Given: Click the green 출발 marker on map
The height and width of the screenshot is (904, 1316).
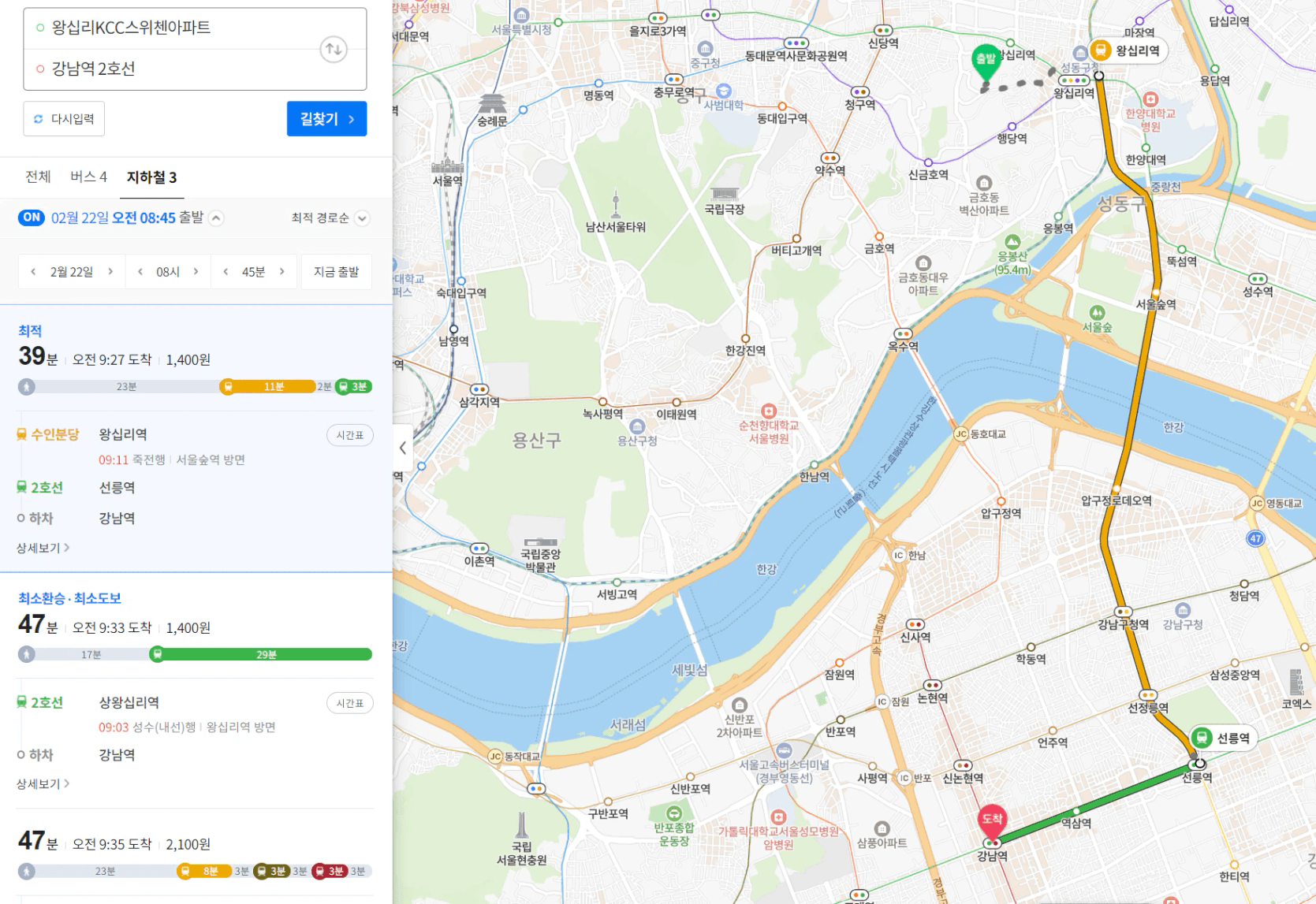Looking at the screenshot, I should tap(986, 64).
